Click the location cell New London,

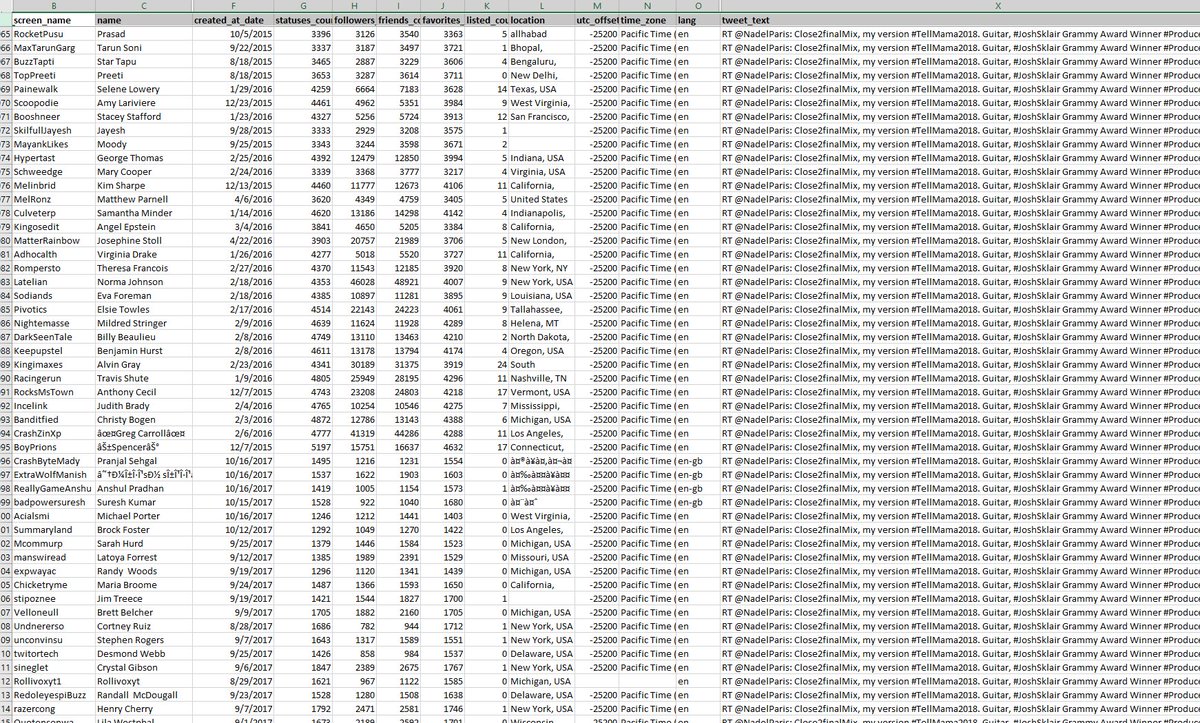coord(541,241)
